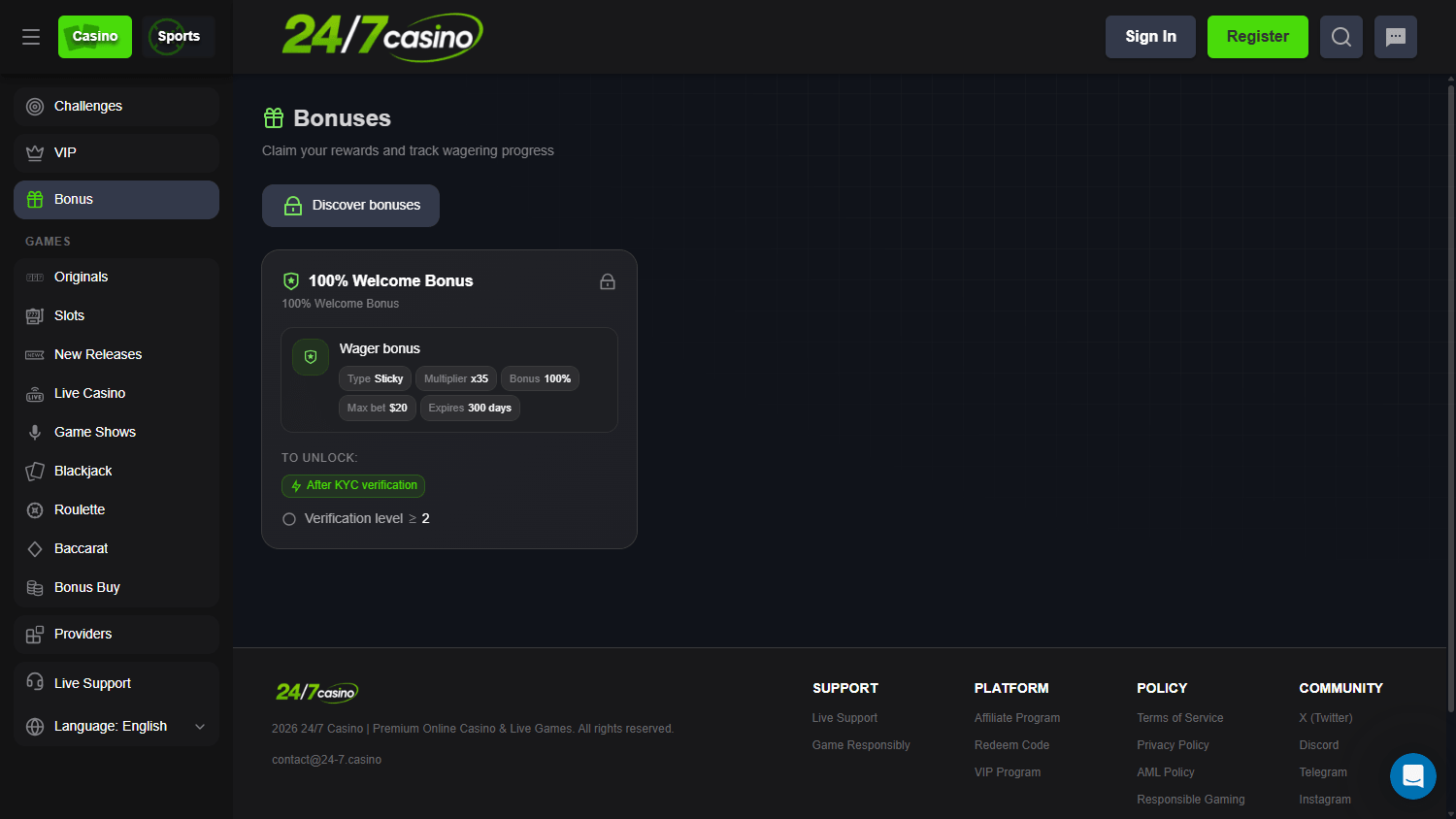This screenshot has height=819, width=1456.
Task: Click the Bonuses page heading gift icon
Action: [274, 118]
